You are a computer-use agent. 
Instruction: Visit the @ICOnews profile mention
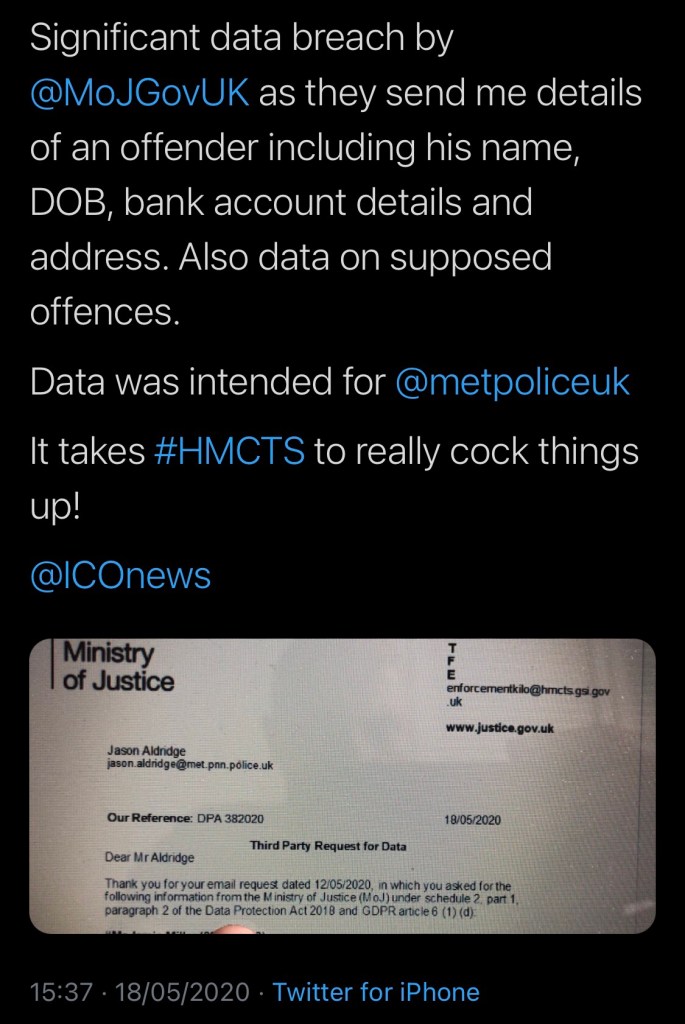(x=121, y=576)
